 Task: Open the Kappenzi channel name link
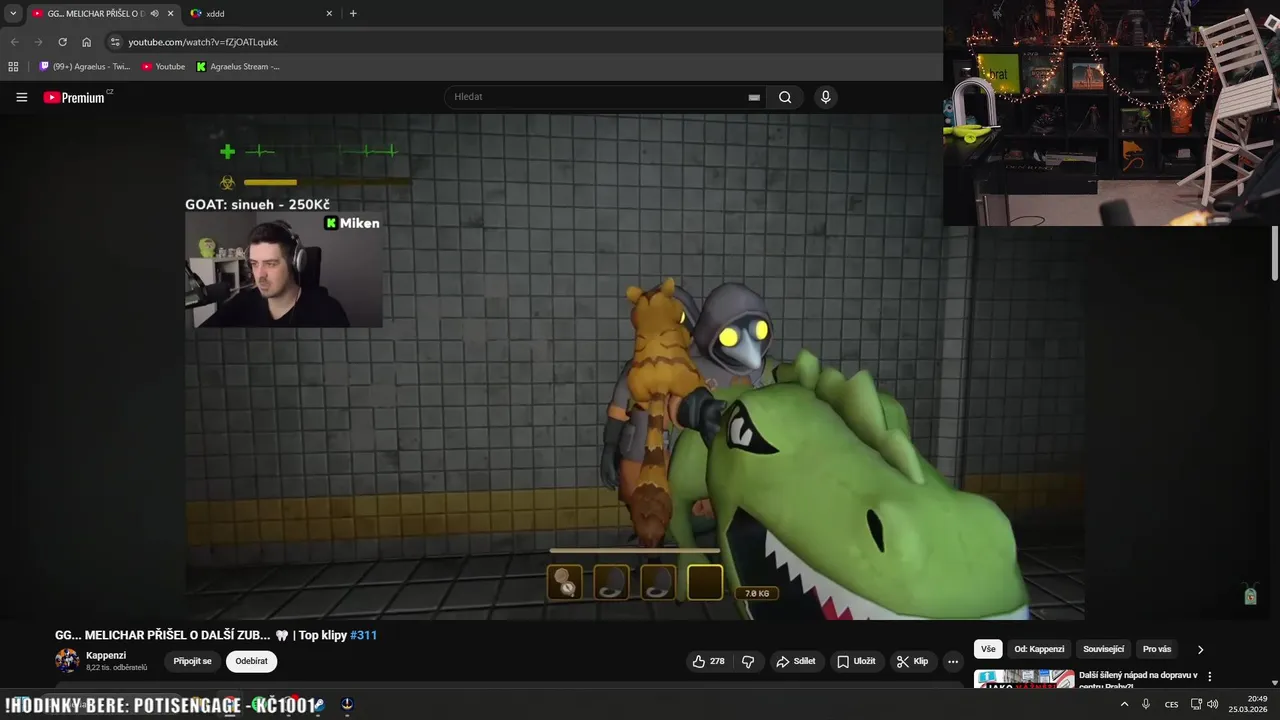click(x=106, y=655)
